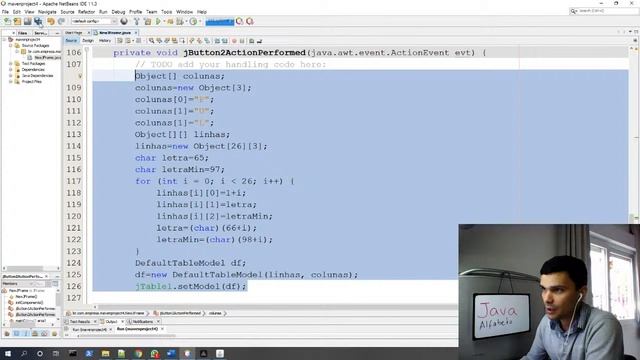Click the New Project toolbar icon
640x360 pixels.
click(x=17, y=21)
